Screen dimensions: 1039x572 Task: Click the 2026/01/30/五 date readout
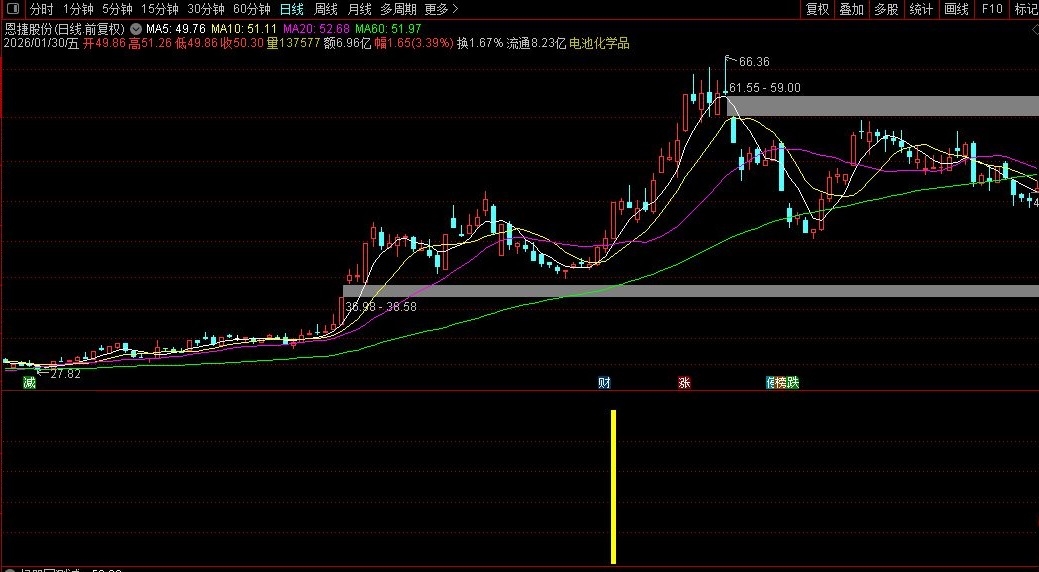(41, 44)
